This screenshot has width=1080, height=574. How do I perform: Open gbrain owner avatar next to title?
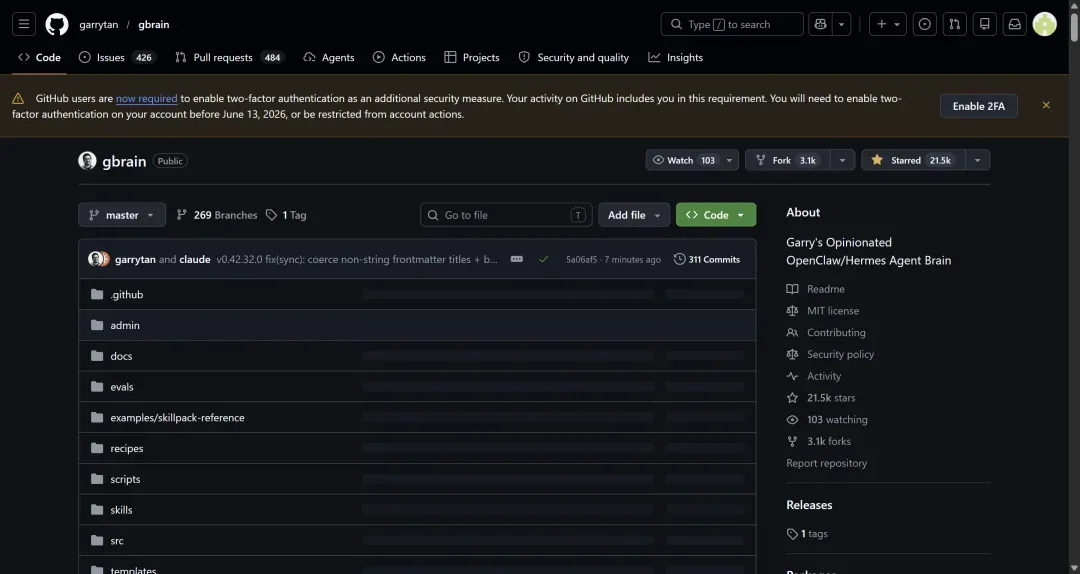tap(87, 161)
